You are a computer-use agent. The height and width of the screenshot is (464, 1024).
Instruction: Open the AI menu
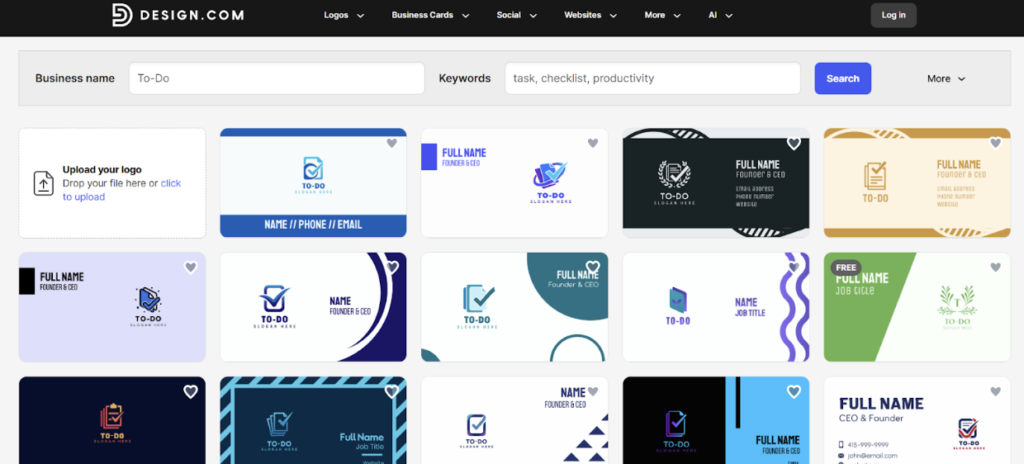pyautogui.click(x=720, y=15)
